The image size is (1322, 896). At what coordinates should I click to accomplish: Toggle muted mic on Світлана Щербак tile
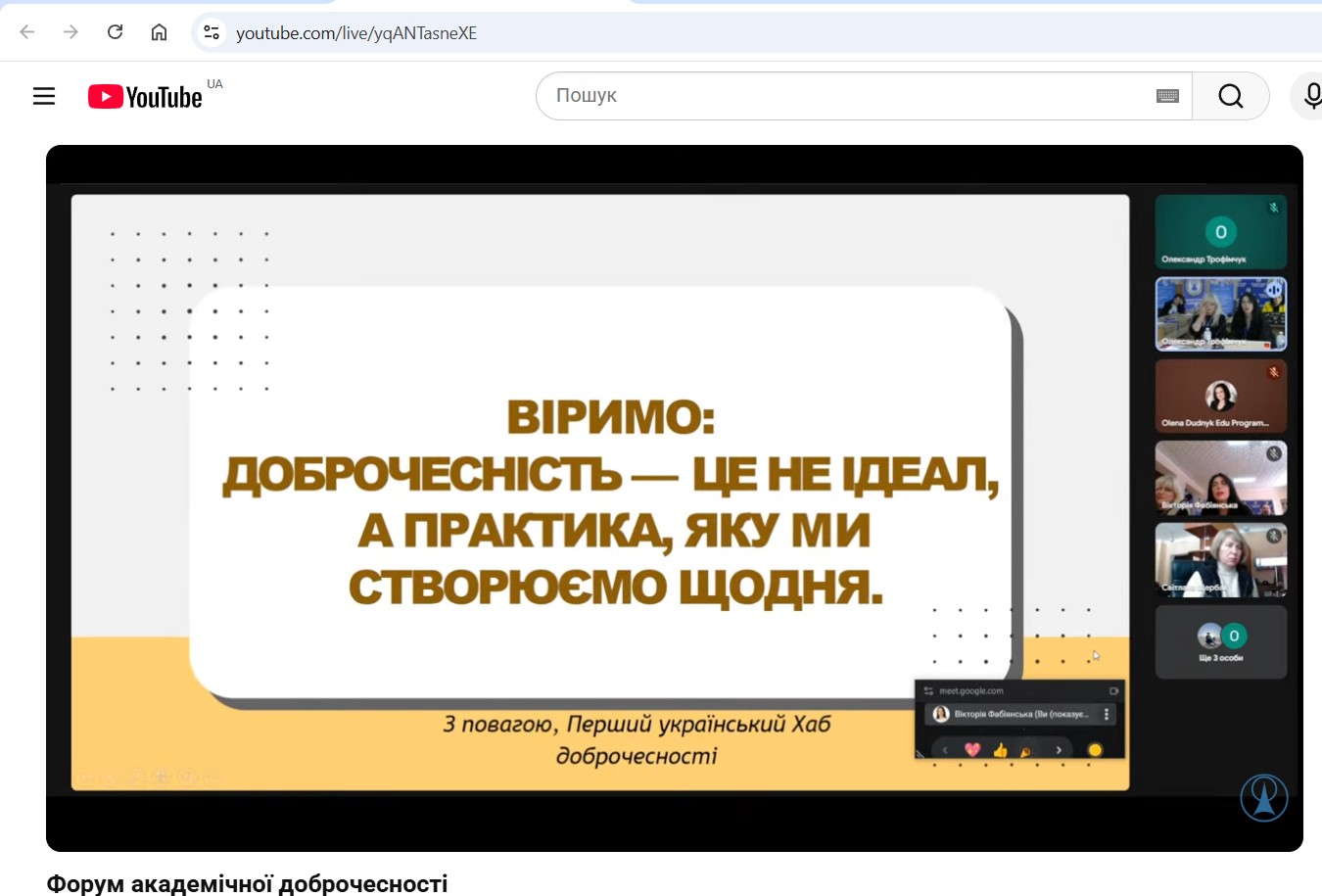(x=1273, y=536)
